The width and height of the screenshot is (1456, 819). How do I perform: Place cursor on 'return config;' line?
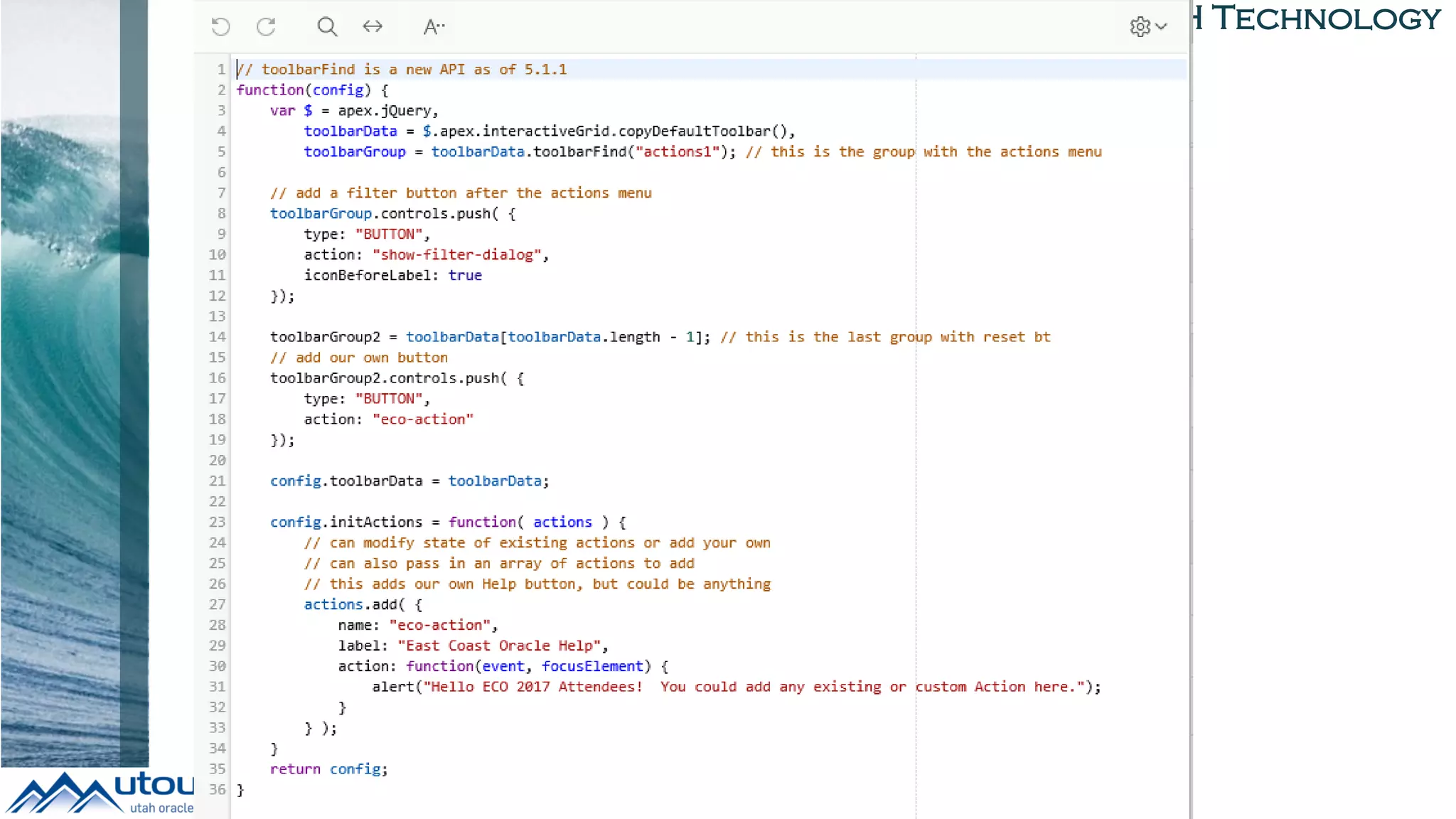(x=328, y=769)
